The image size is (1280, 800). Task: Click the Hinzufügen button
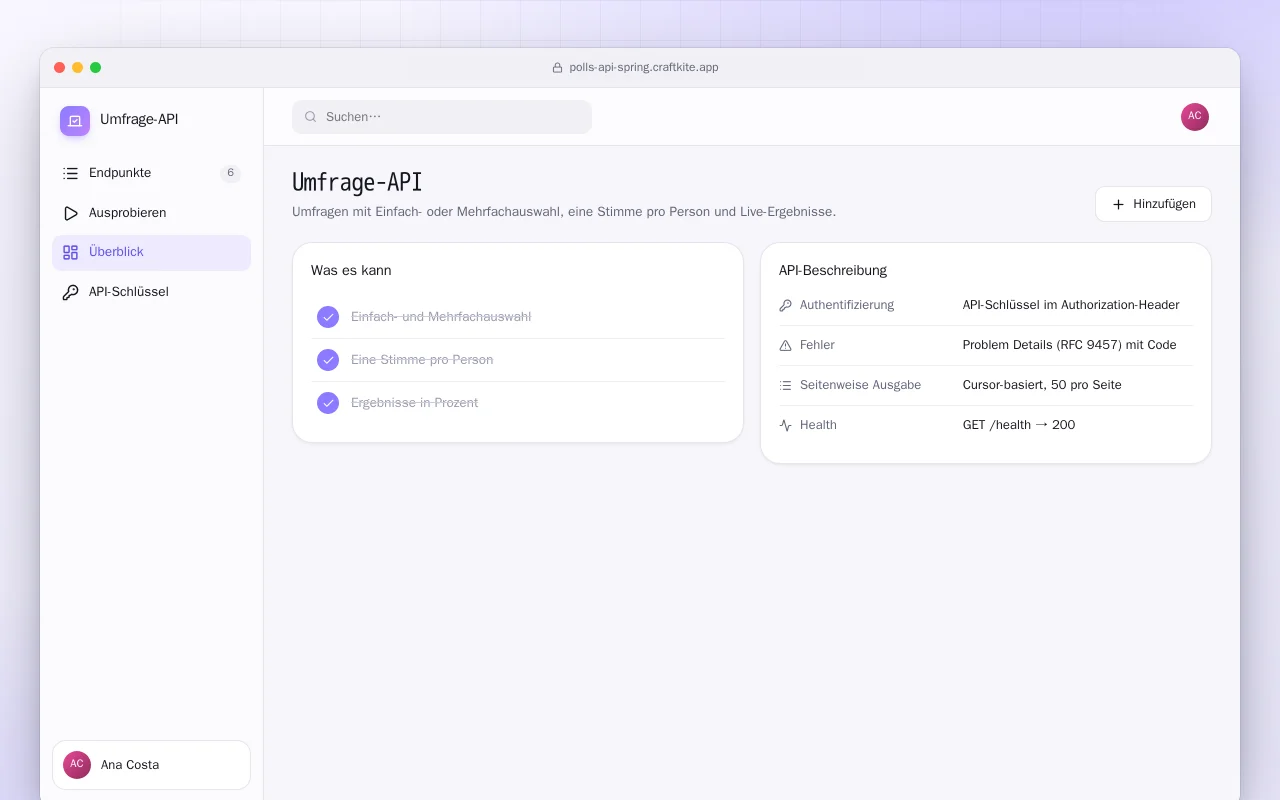pos(1153,204)
